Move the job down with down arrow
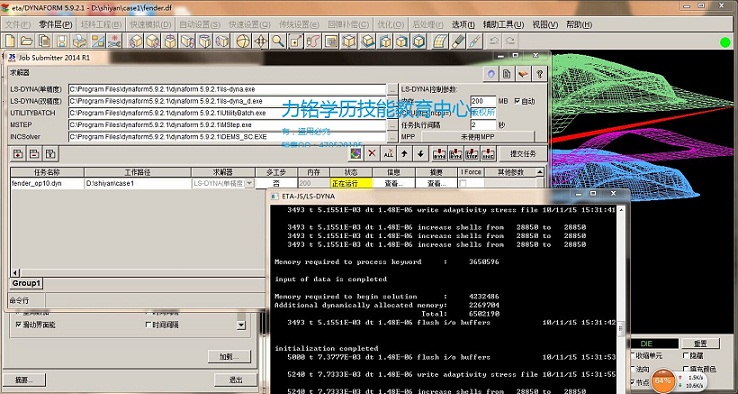 [x=421, y=153]
